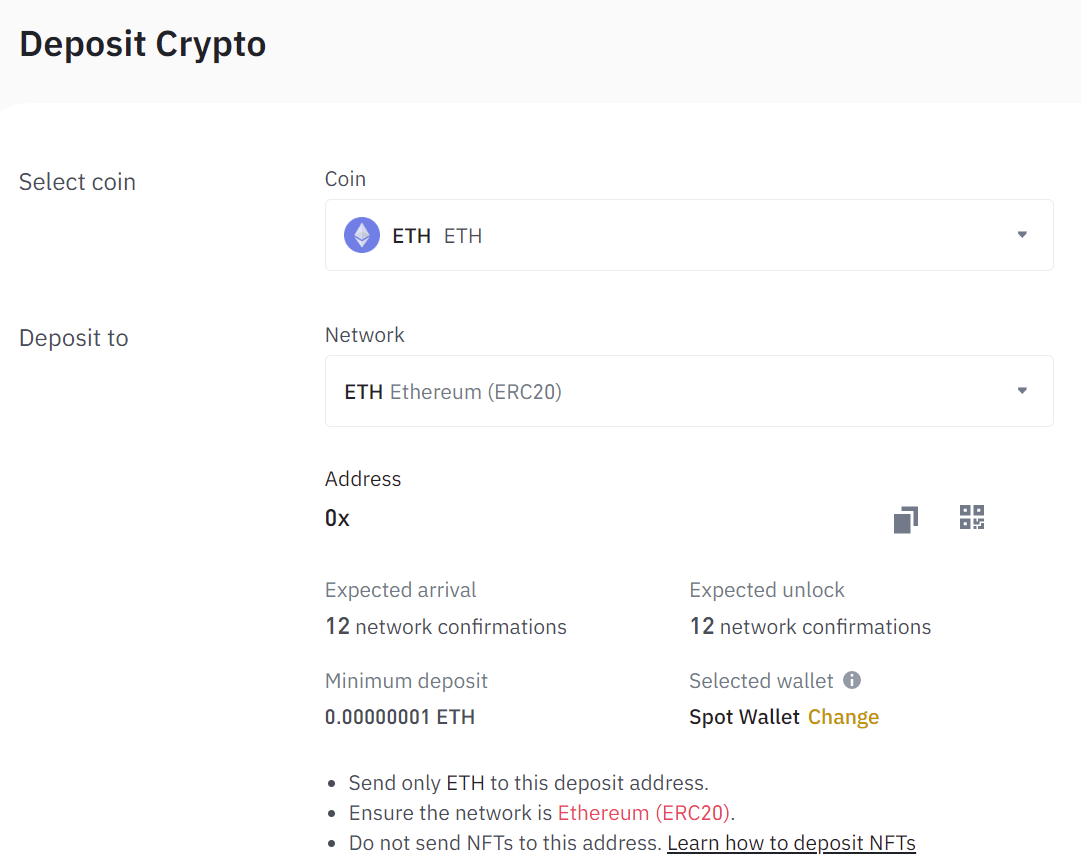Click the Minimum deposit amount value

coord(400,717)
